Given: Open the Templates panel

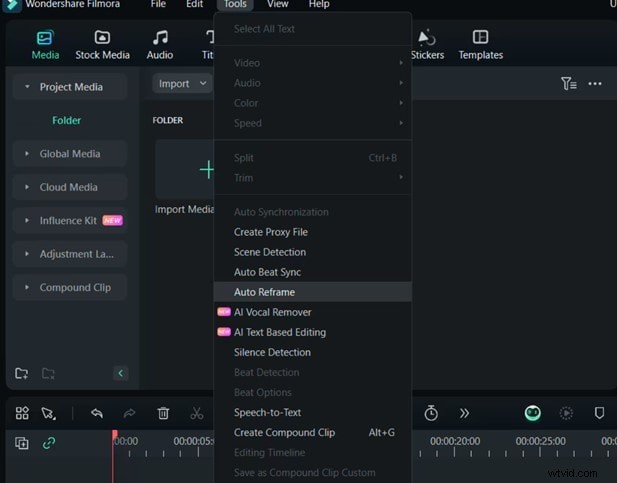Looking at the screenshot, I should tap(480, 44).
